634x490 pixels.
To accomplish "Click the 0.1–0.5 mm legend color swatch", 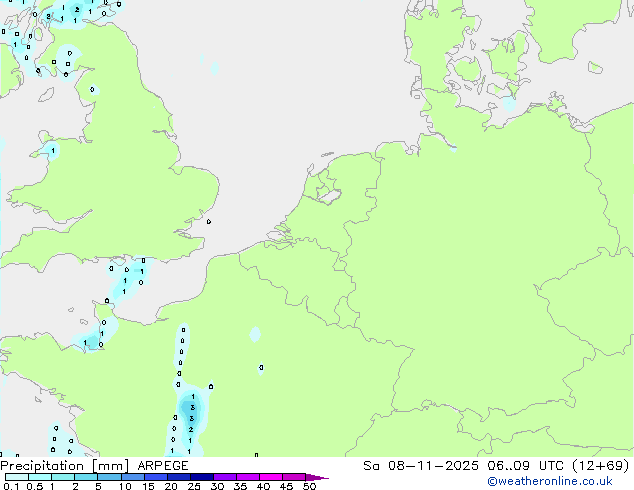I will [x=17, y=477].
